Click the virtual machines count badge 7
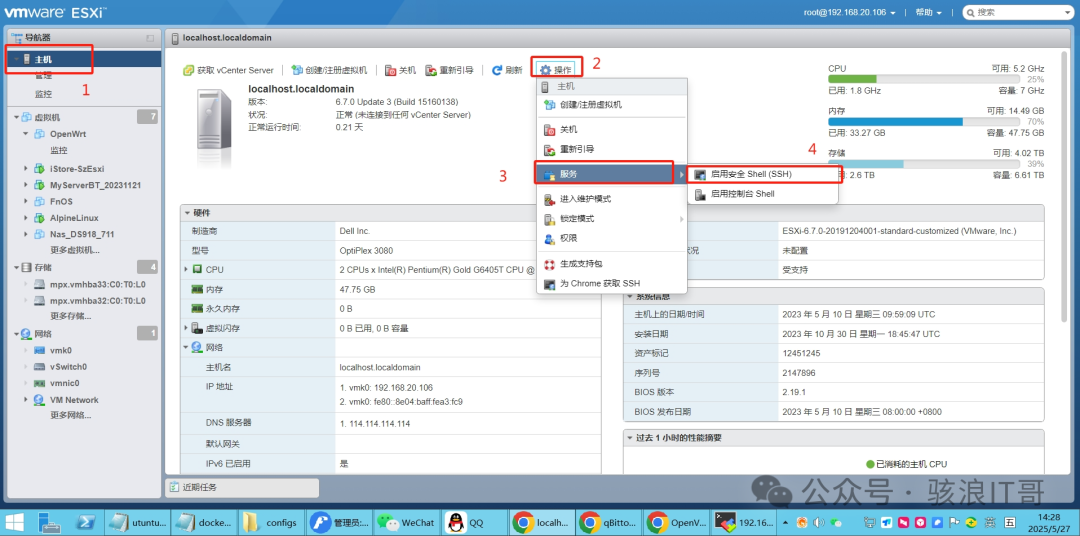This screenshot has height=536, width=1080. click(x=147, y=116)
